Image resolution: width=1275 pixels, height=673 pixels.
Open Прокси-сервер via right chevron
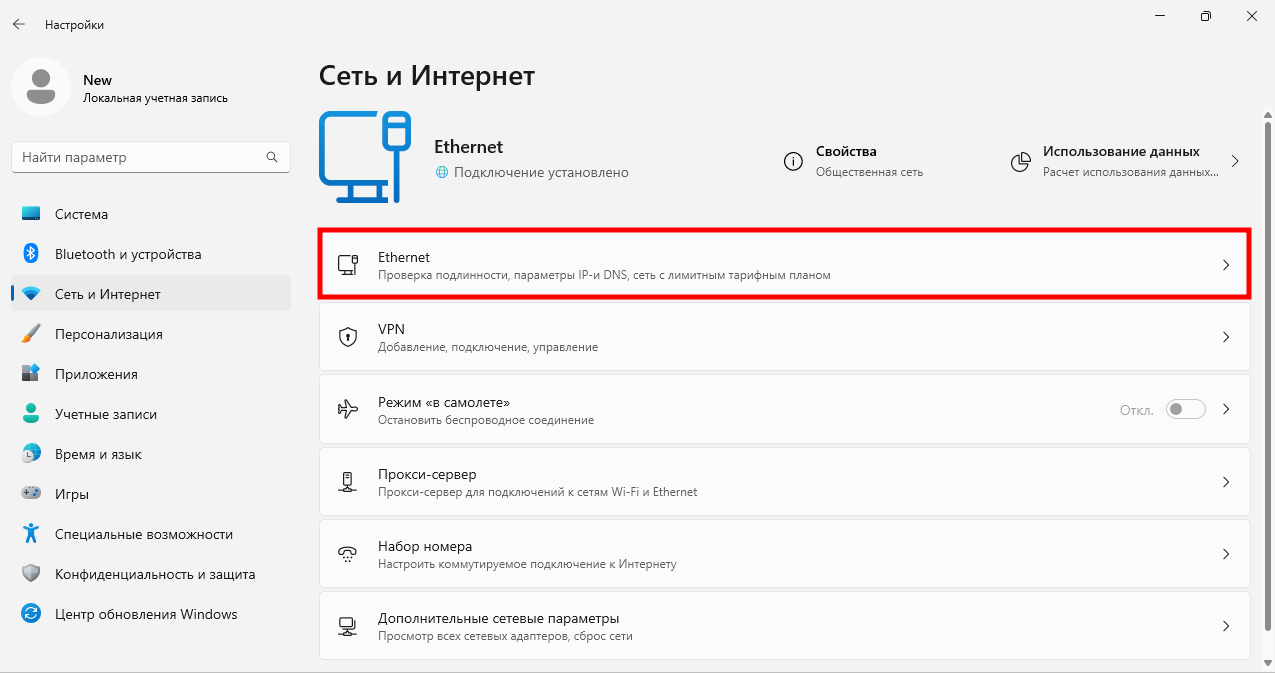1226,482
